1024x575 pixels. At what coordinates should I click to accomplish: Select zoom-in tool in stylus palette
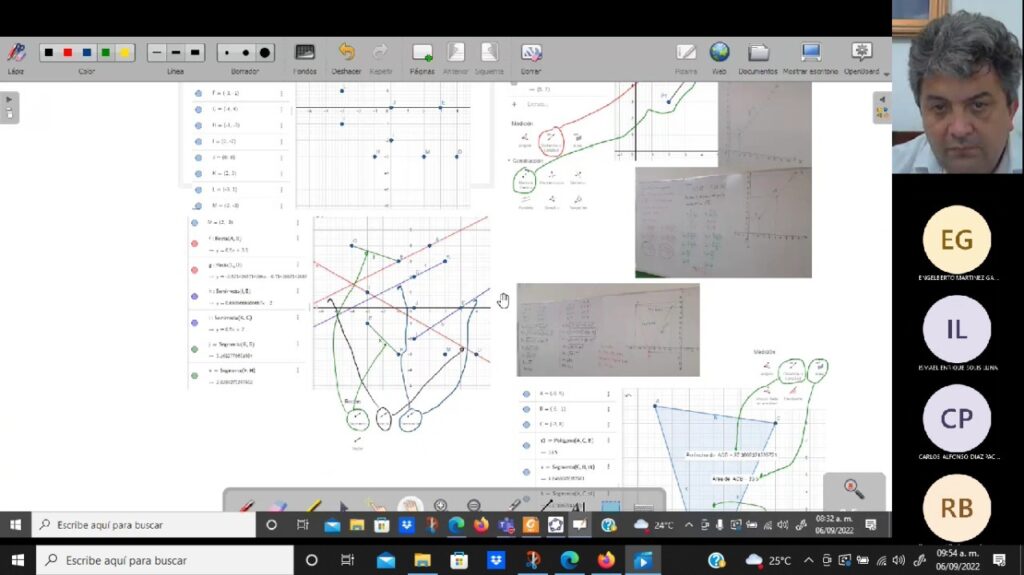click(x=441, y=505)
